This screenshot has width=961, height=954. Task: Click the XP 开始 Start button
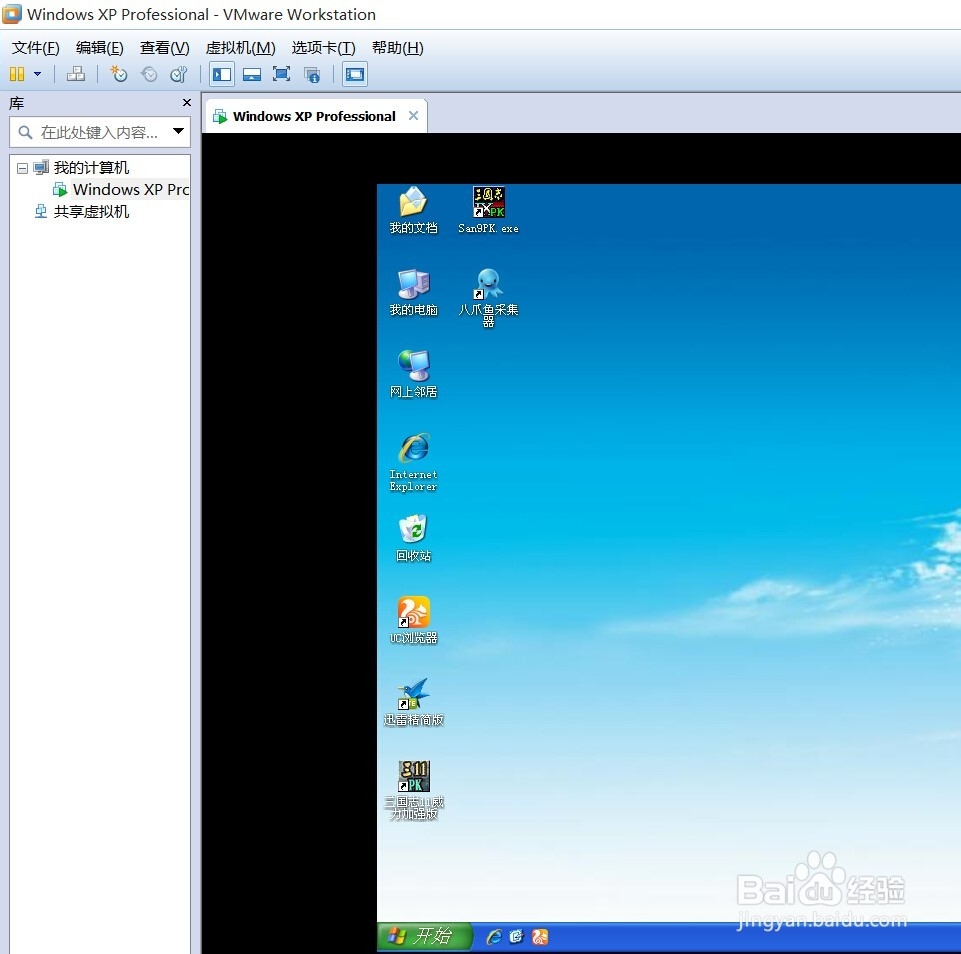[424, 936]
